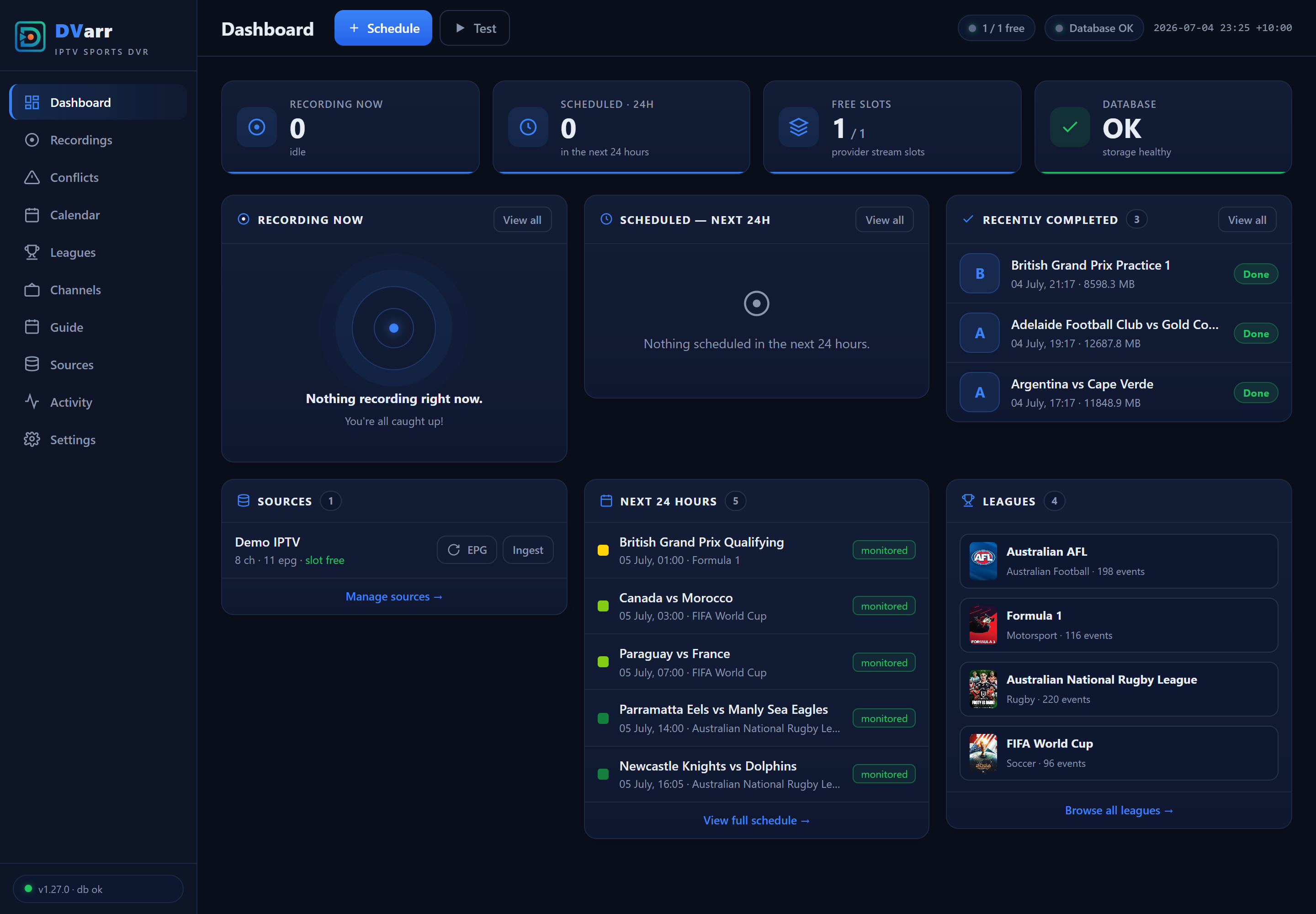Open Argentina vs Cape Verde recording

(1119, 393)
